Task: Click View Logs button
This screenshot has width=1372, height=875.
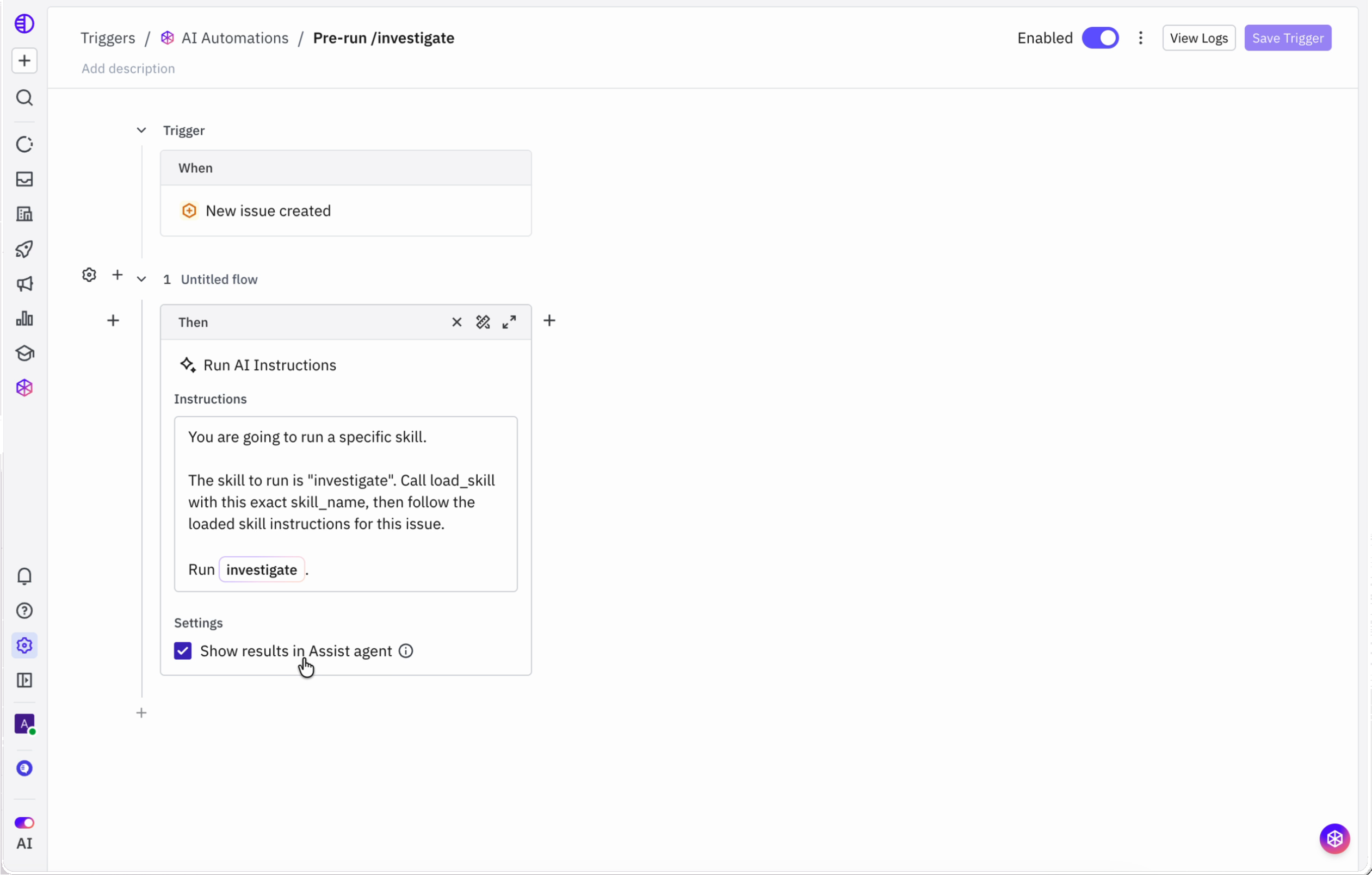Action: click(x=1198, y=38)
